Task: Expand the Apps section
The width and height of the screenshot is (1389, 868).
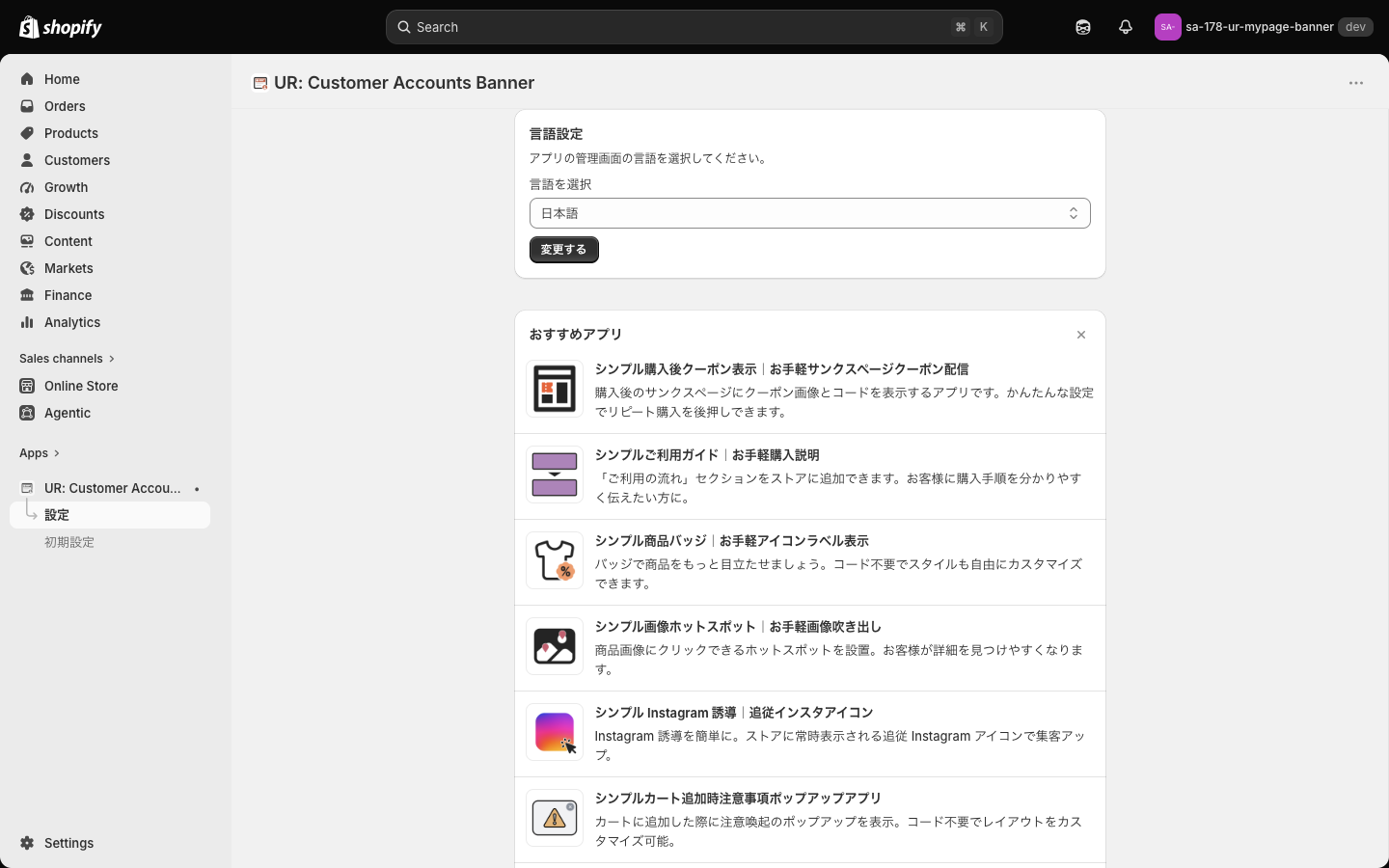Action: (x=39, y=453)
